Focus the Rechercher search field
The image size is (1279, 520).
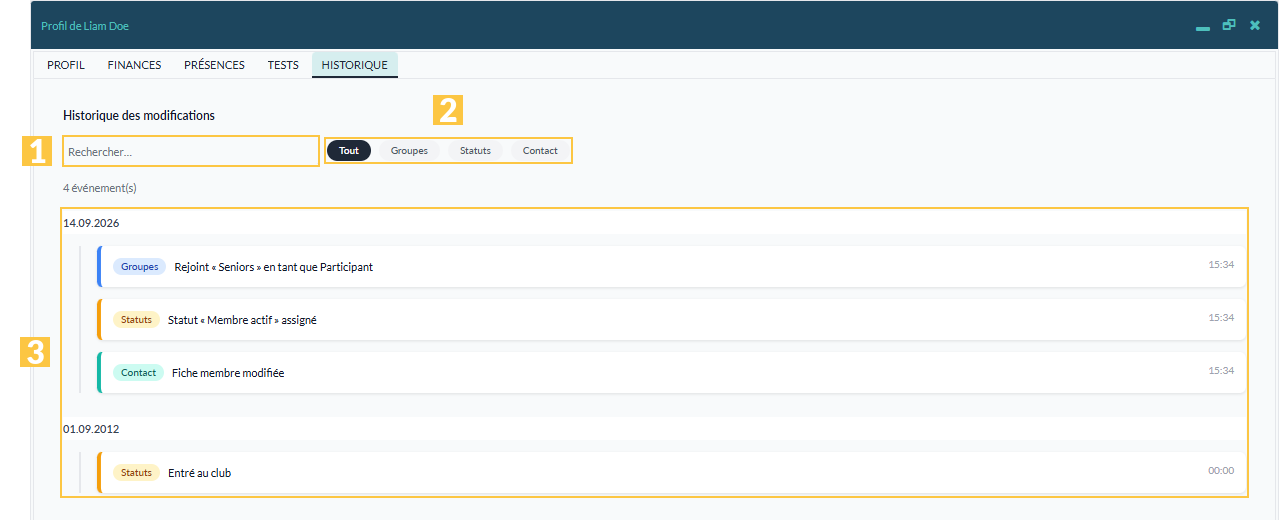coord(191,151)
